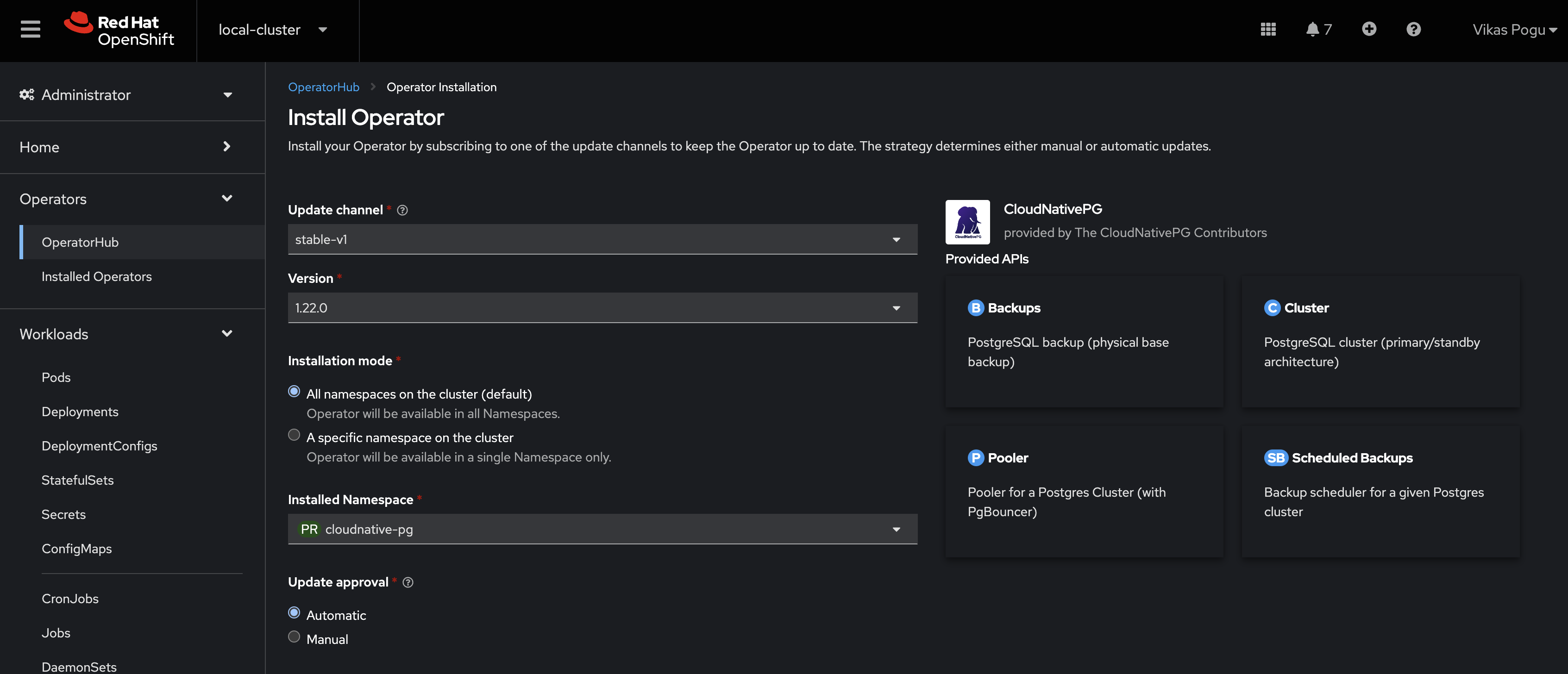Show Update approval help tooltip icon
The width and height of the screenshot is (1568, 674).
tap(408, 582)
